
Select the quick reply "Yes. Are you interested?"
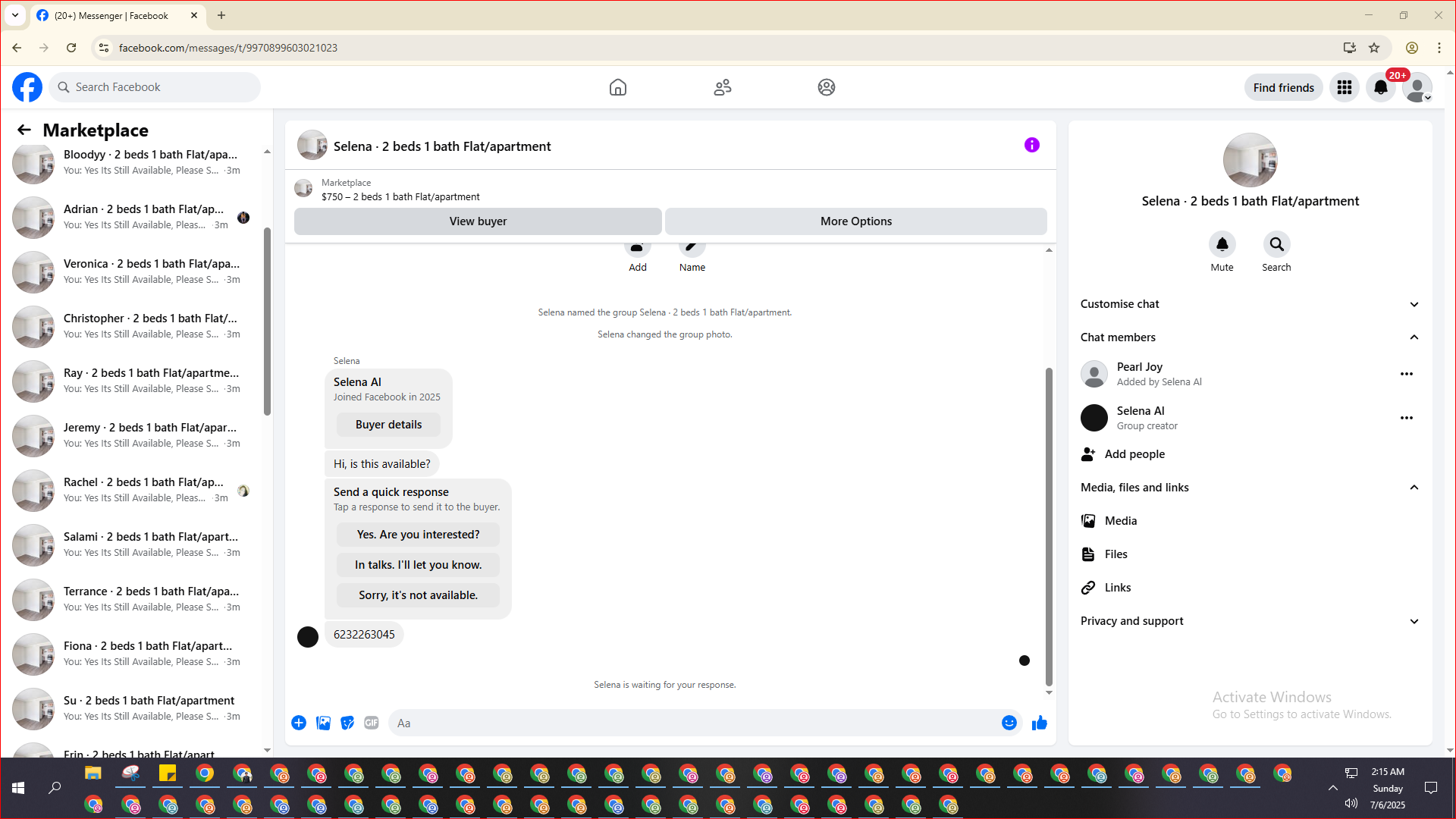[418, 535]
